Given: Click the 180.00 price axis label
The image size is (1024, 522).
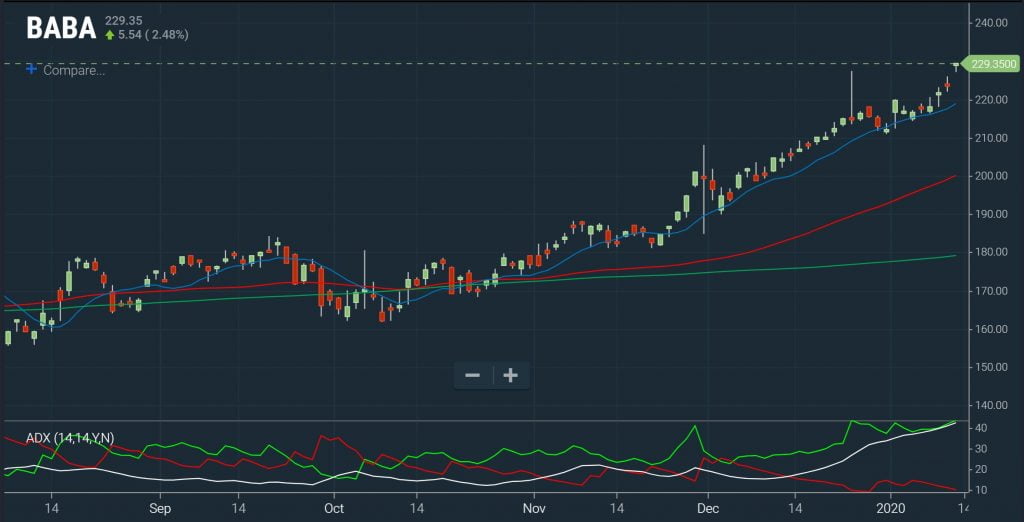Looking at the screenshot, I should tap(993, 252).
